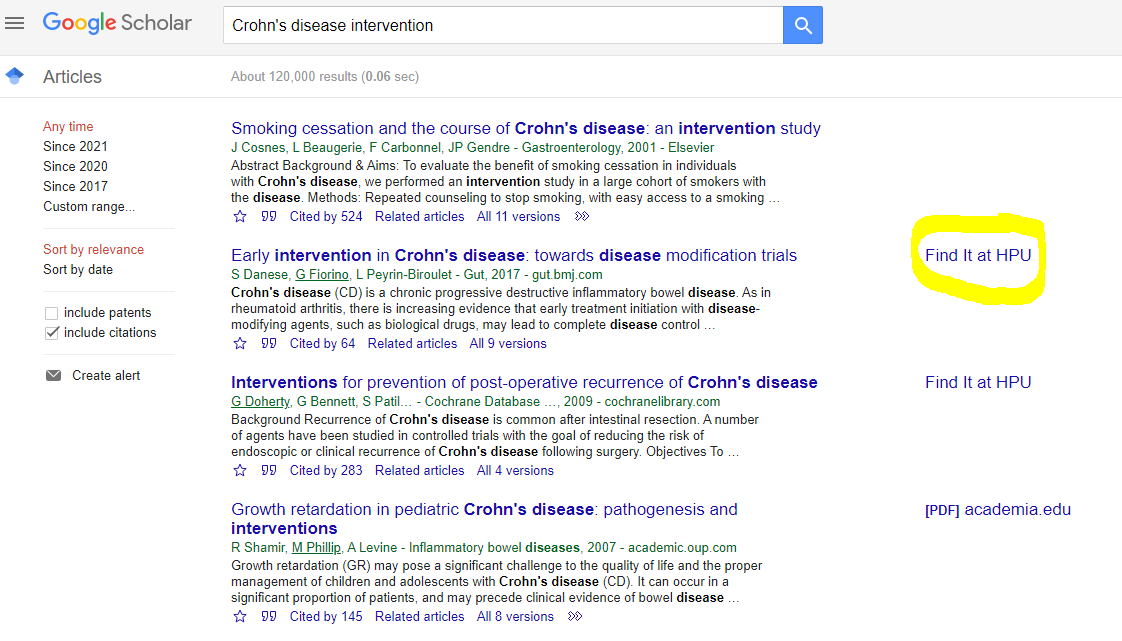The image size is (1122, 641).
Task: Cite the Smoking cessation article quote icon
Action: point(269,216)
